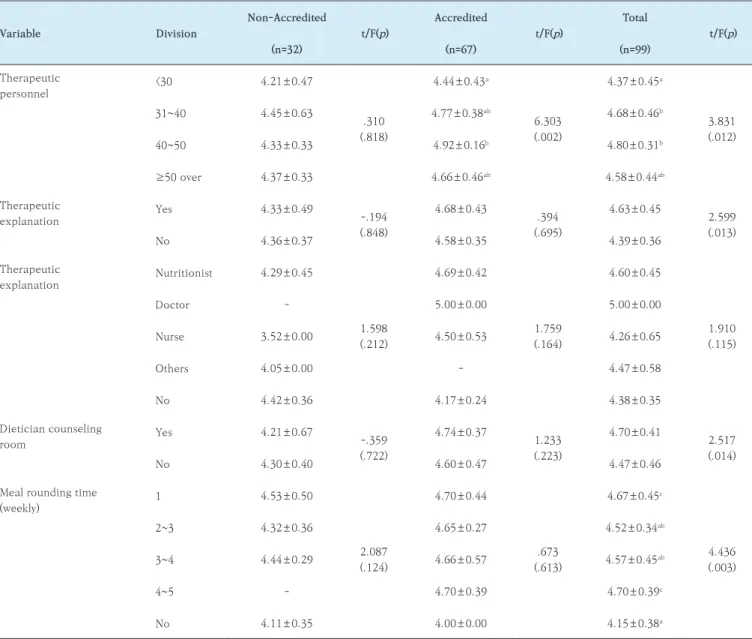Select the 'Variable' column header
This screenshot has height=639, width=752.
20,34
